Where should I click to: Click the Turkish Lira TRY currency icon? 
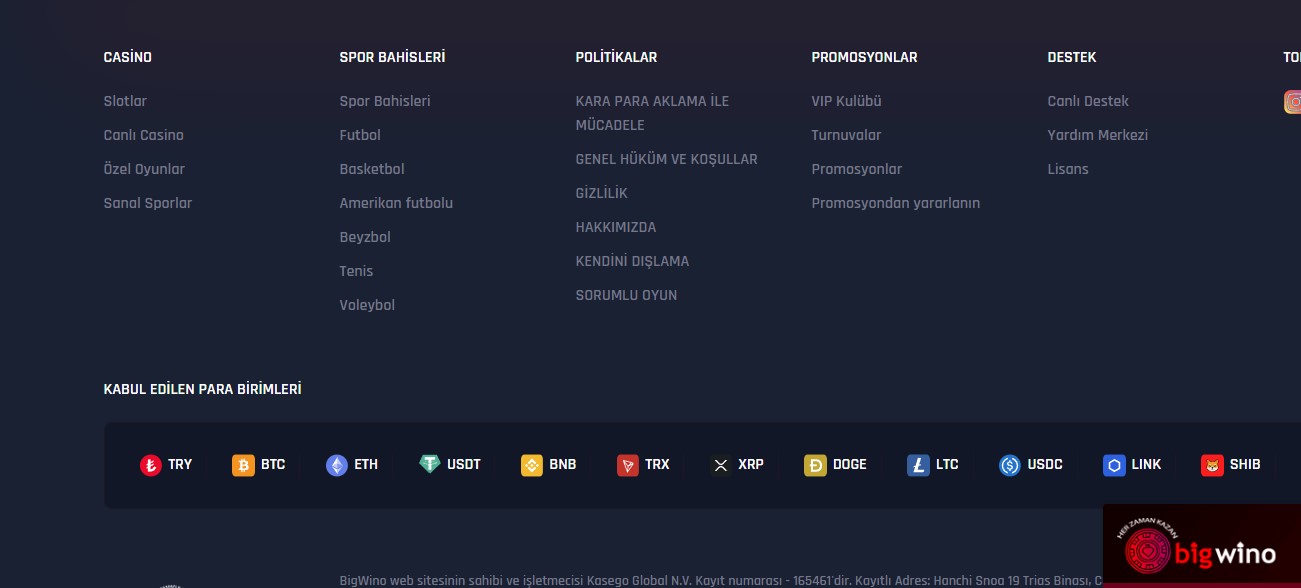tap(150, 465)
